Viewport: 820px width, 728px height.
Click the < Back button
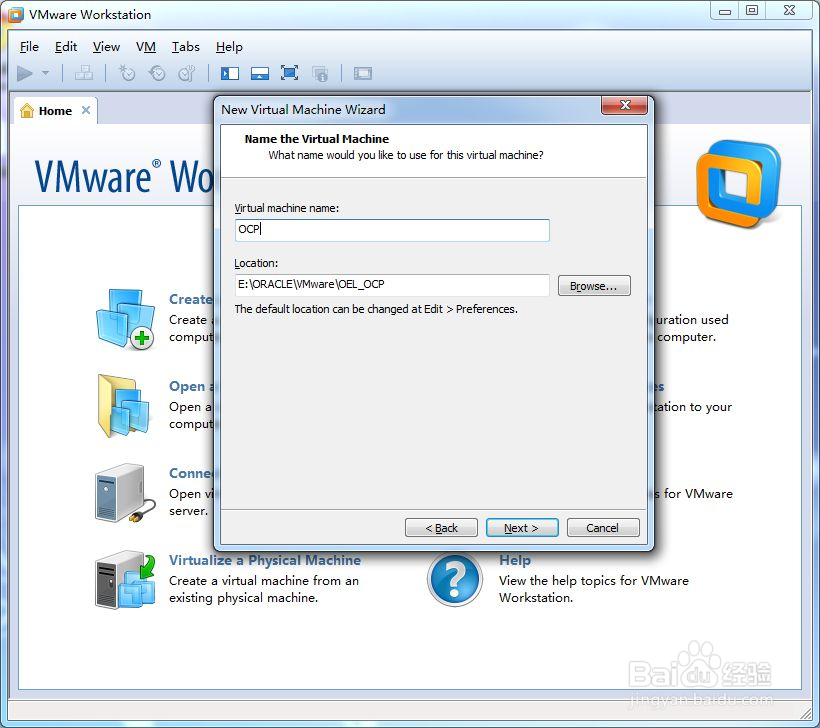pyautogui.click(x=441, y=528)
